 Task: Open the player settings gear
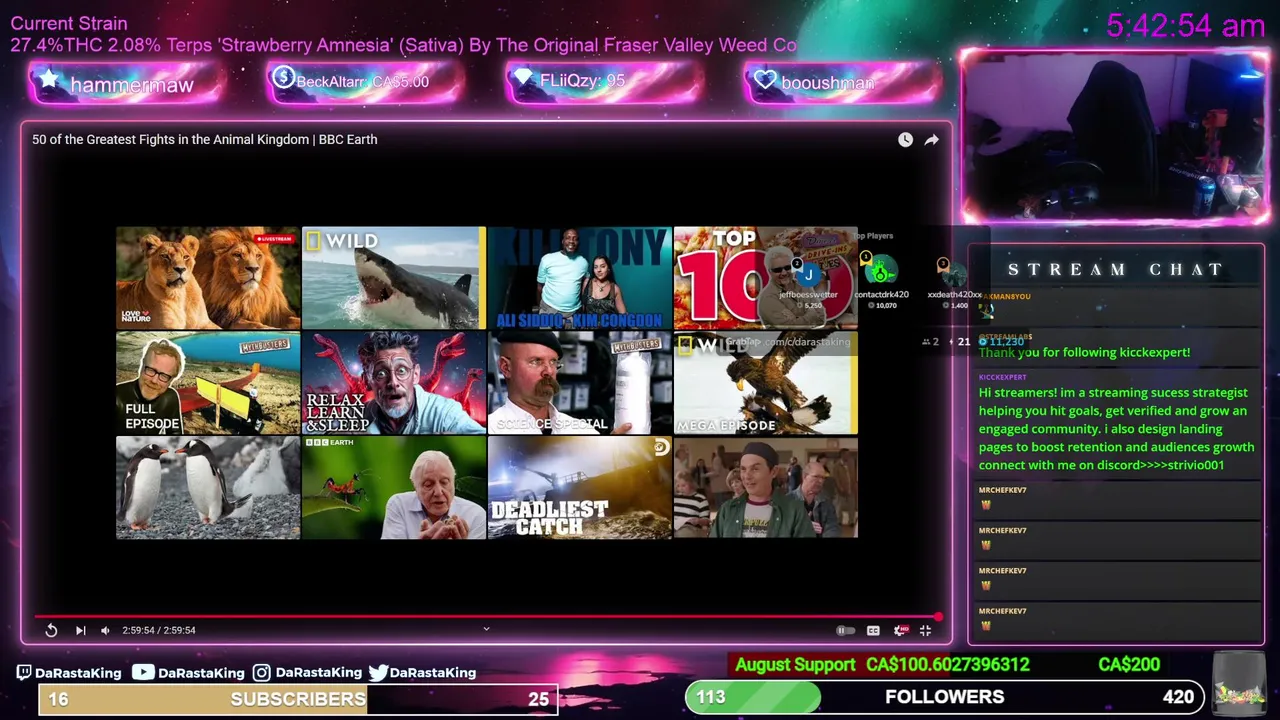tap(900, 630)
